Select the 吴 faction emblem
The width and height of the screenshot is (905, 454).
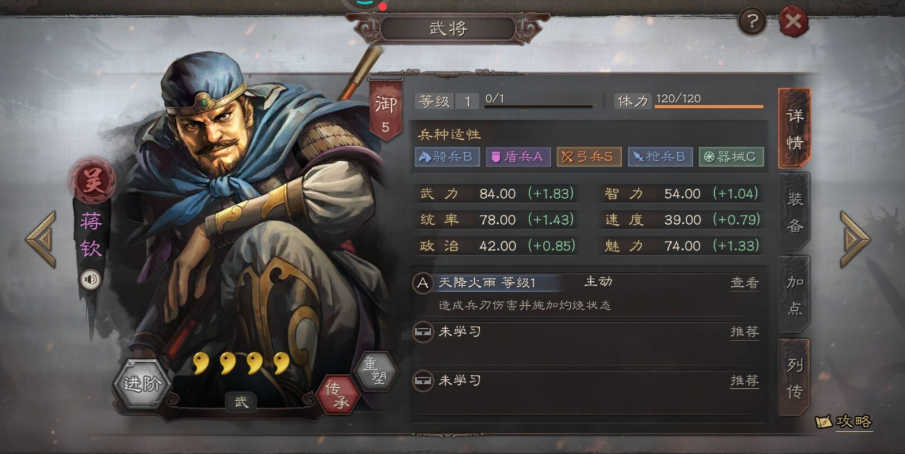pos(92,181)
